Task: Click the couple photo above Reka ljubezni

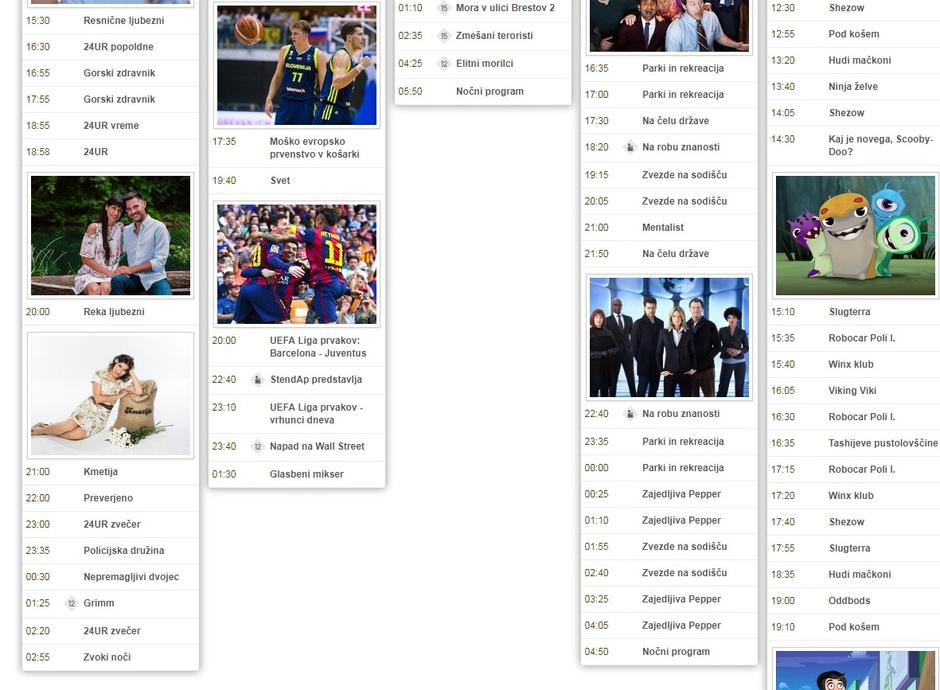Action: tap(110, 235)
